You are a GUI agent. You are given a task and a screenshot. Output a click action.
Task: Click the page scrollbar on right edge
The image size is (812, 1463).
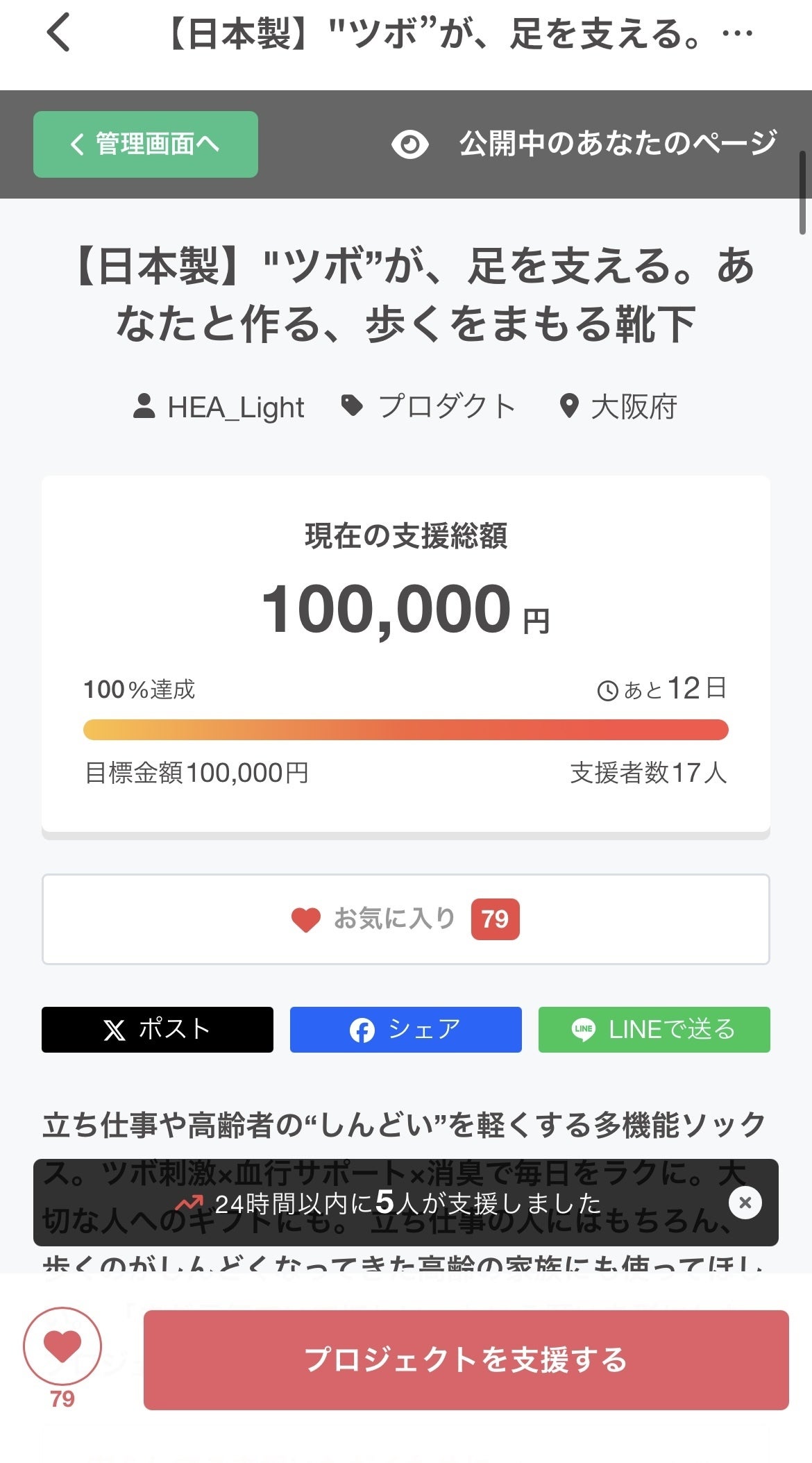coord(802,193)
